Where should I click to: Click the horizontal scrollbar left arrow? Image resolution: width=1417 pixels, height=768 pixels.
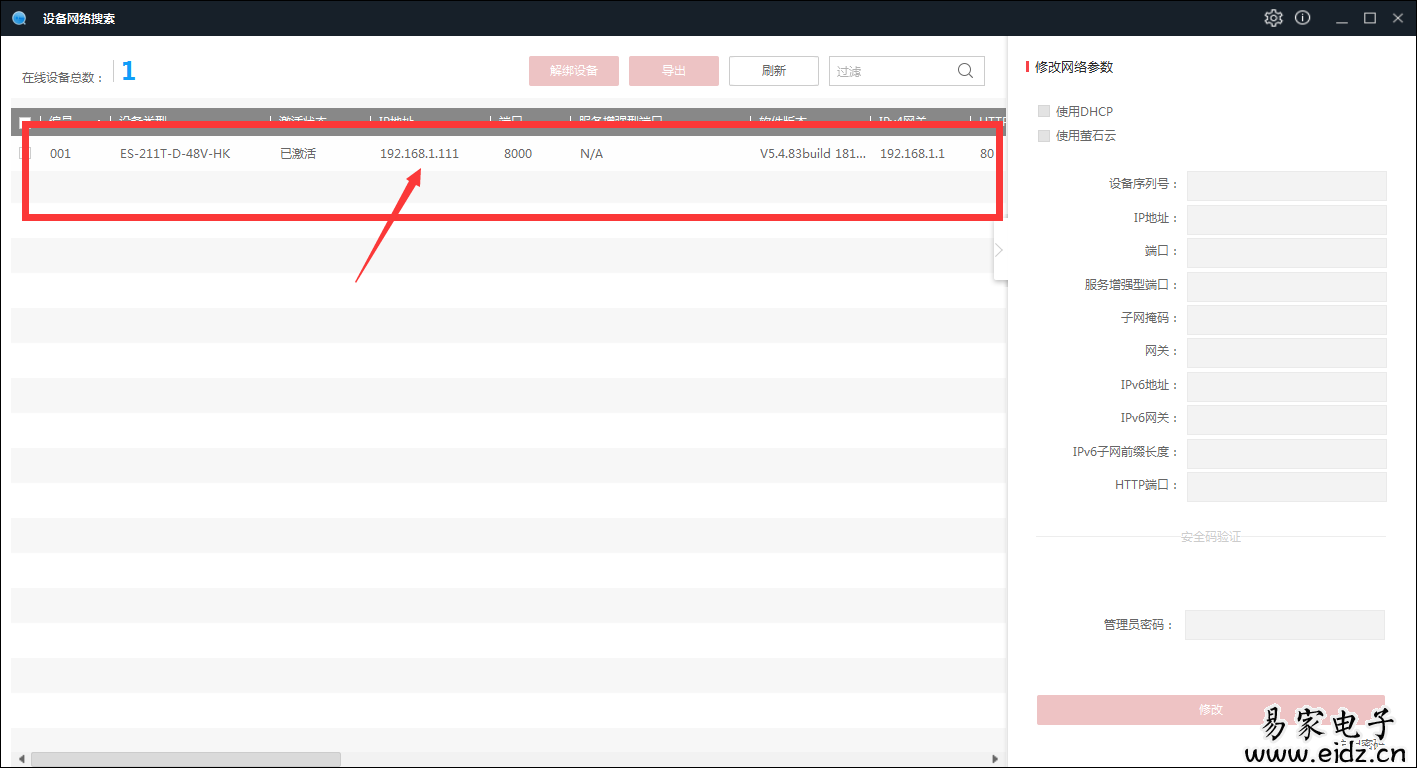(x=19, y=759)
